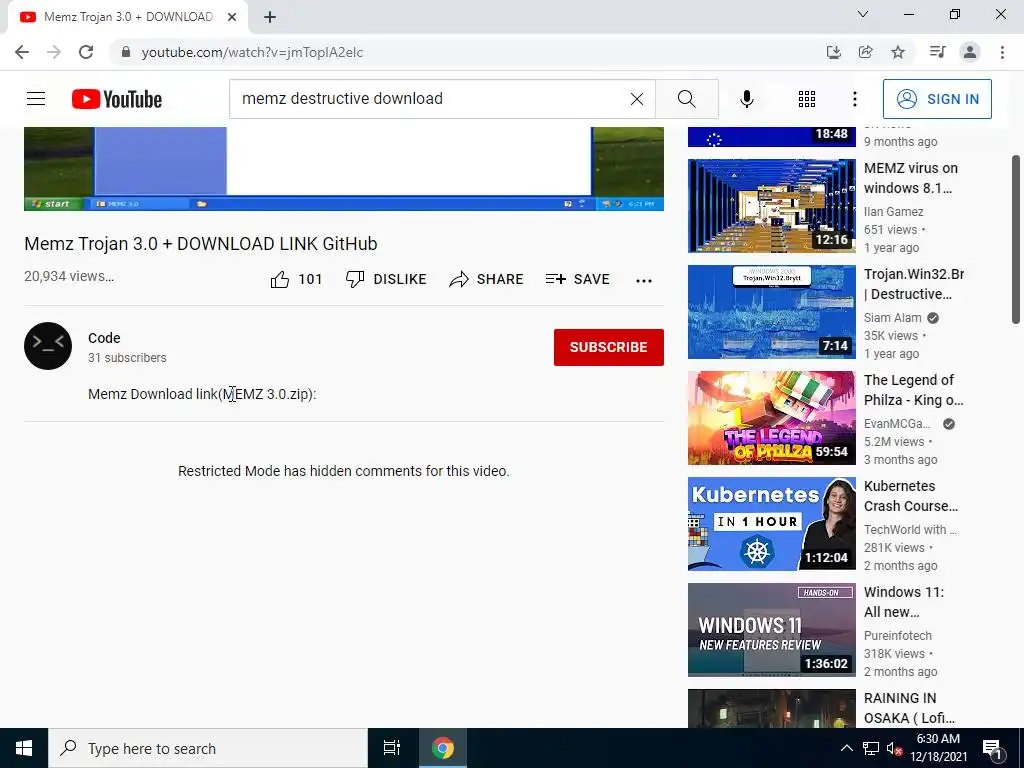Open the Chrome profile avatar
Image resolution: width=1024 pixels, height=768 pixels.
[970, 52]
